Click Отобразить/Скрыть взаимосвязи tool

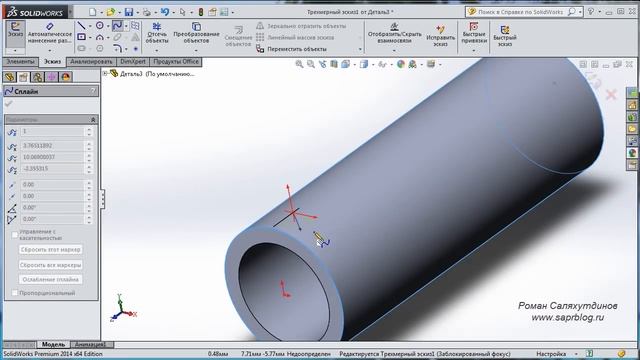[394, 33]
